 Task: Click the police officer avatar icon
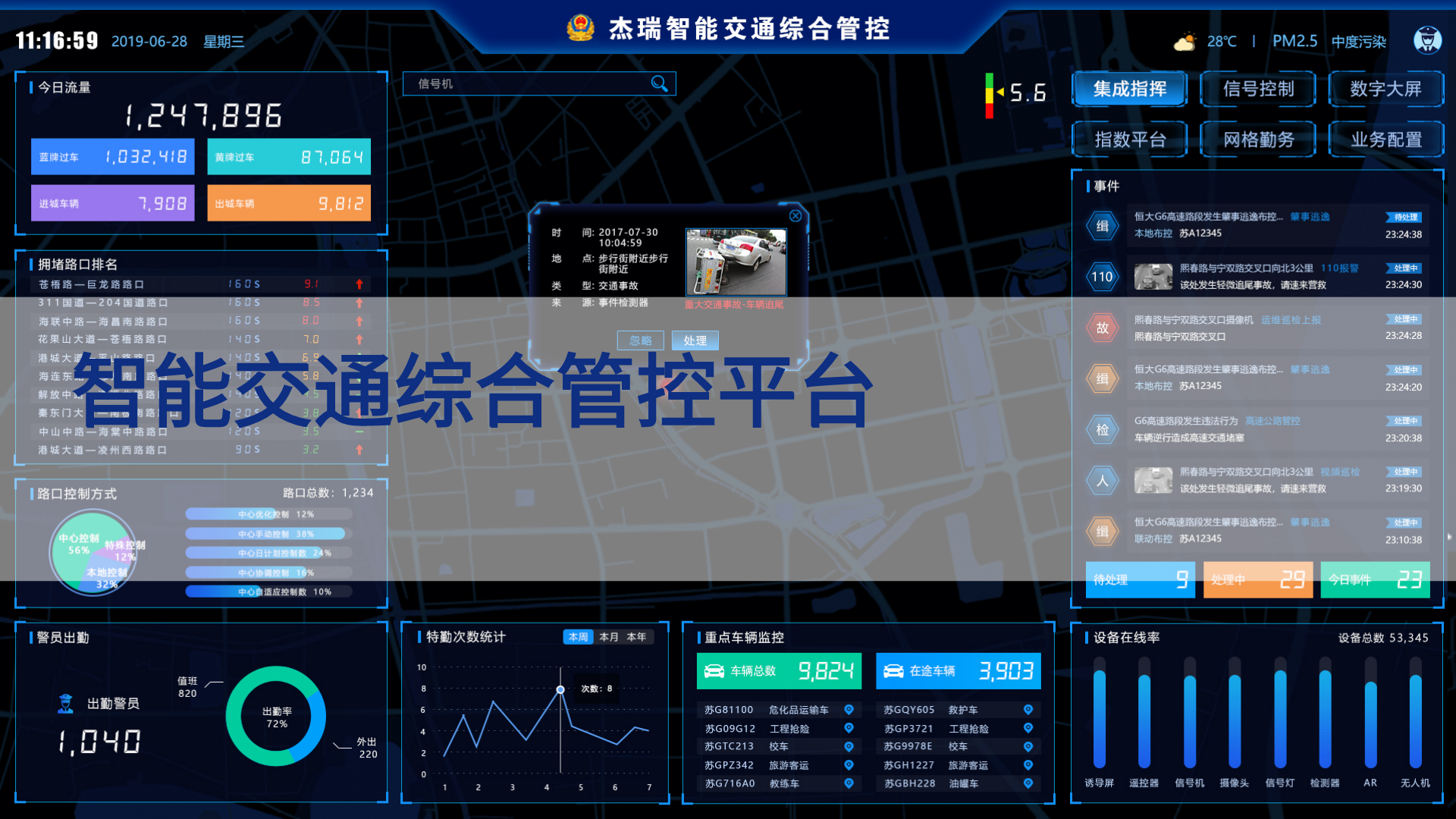[1427, 40]
